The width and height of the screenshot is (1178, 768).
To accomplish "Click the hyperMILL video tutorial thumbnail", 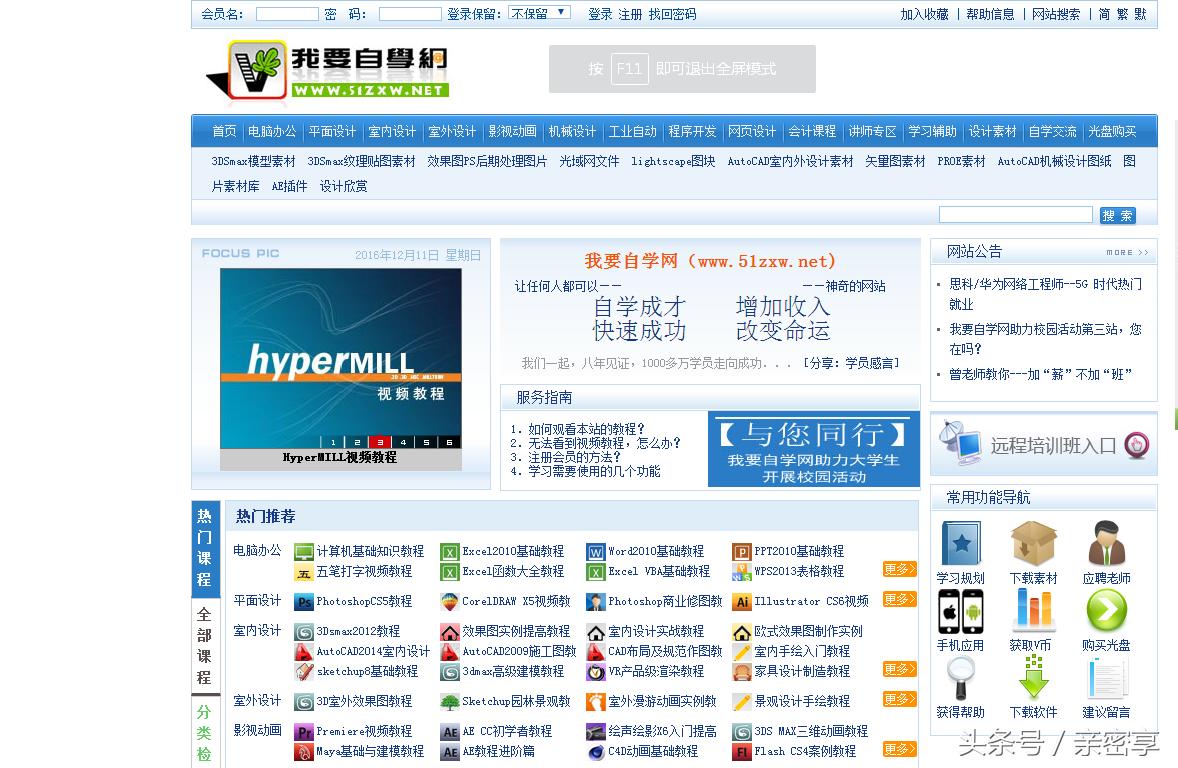I will point(340,358).
